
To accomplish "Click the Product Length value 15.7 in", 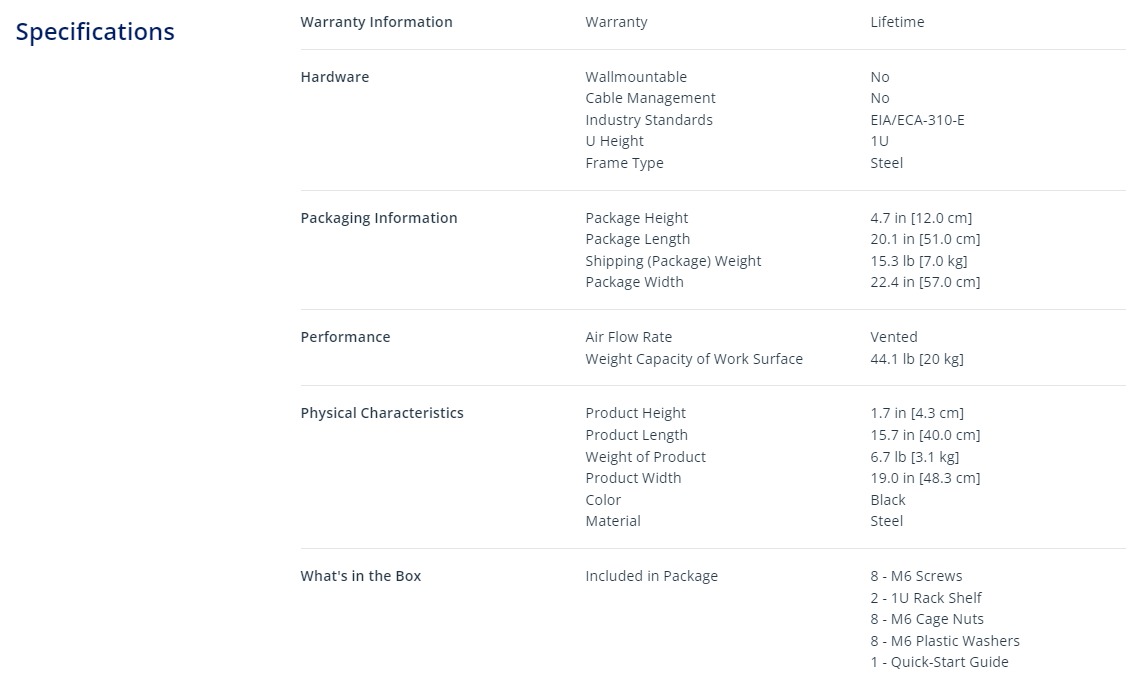I will [925, 435].
